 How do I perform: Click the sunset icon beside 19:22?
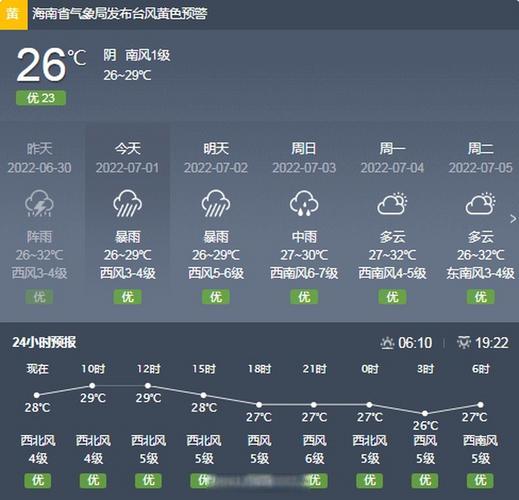tap(464, 343)
